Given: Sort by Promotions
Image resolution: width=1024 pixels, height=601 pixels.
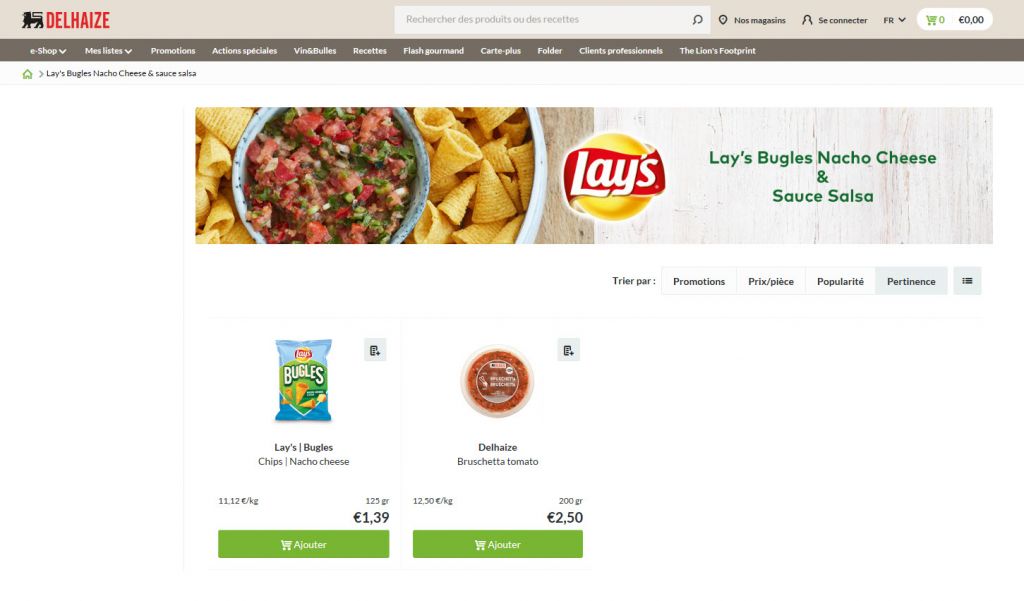Looking at the screenshot, I should point(699,281).
